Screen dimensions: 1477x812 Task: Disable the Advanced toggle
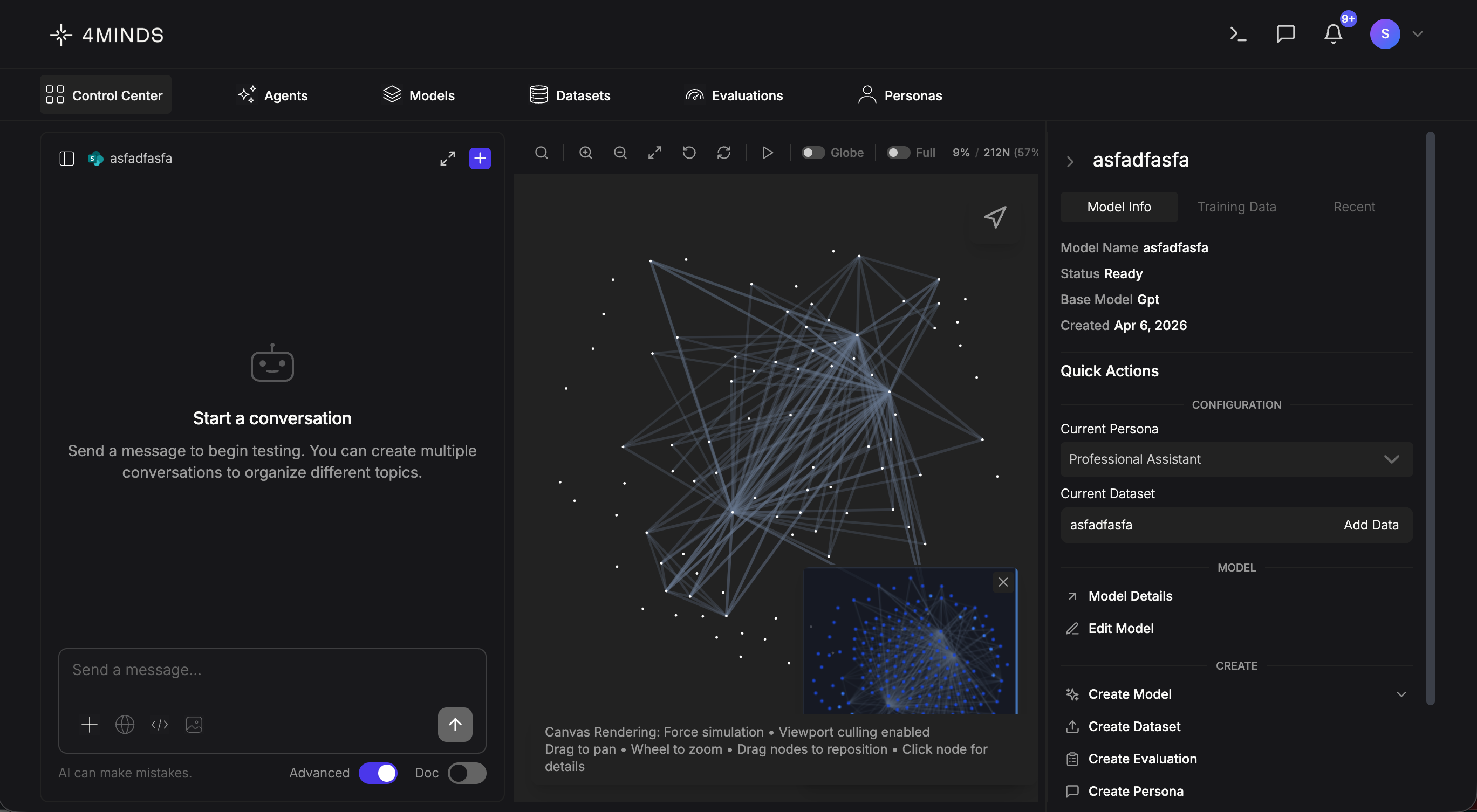point(378,773)
